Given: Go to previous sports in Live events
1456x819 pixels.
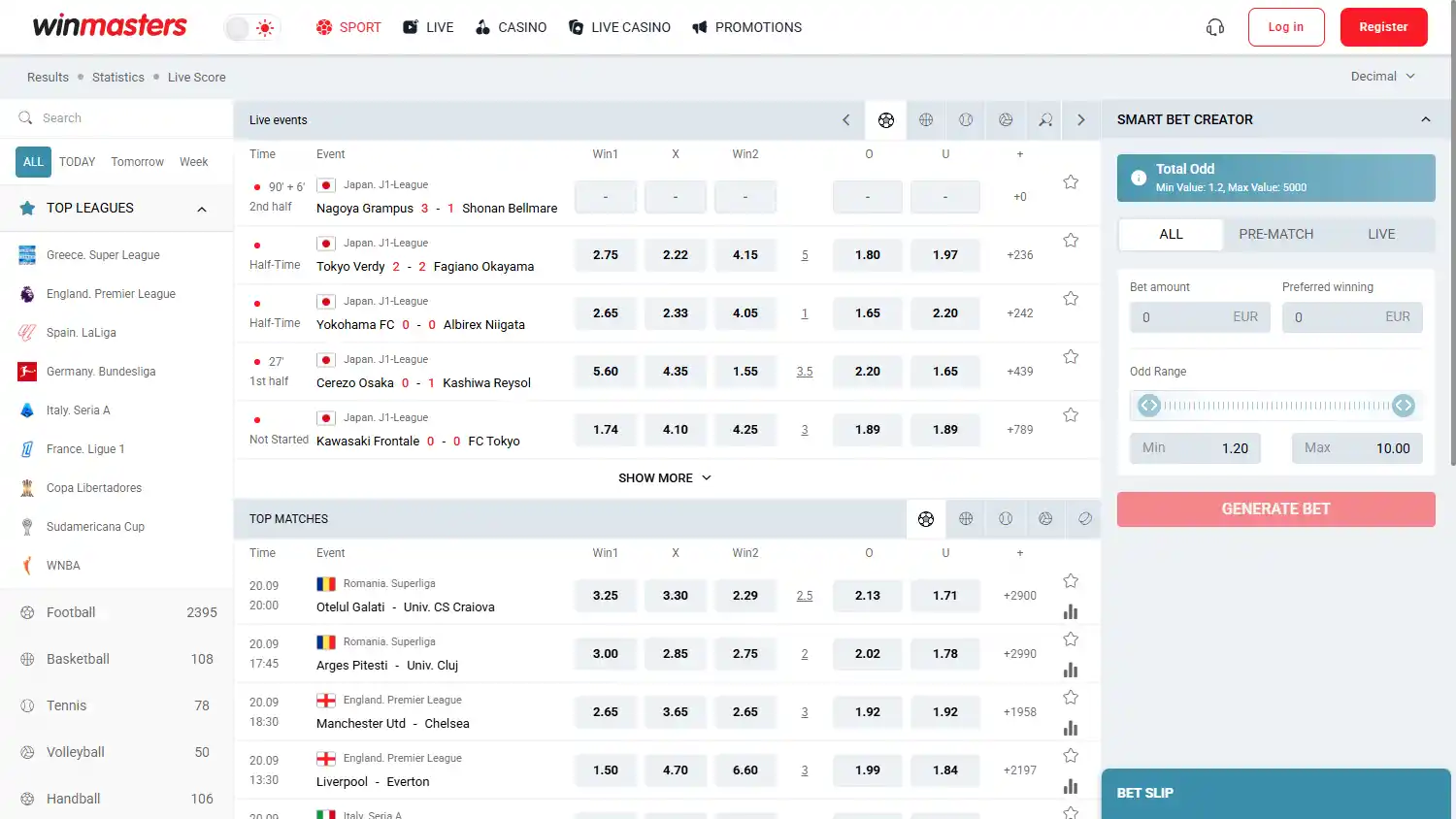Looking at the screenshot, I should tap(846, 120).
